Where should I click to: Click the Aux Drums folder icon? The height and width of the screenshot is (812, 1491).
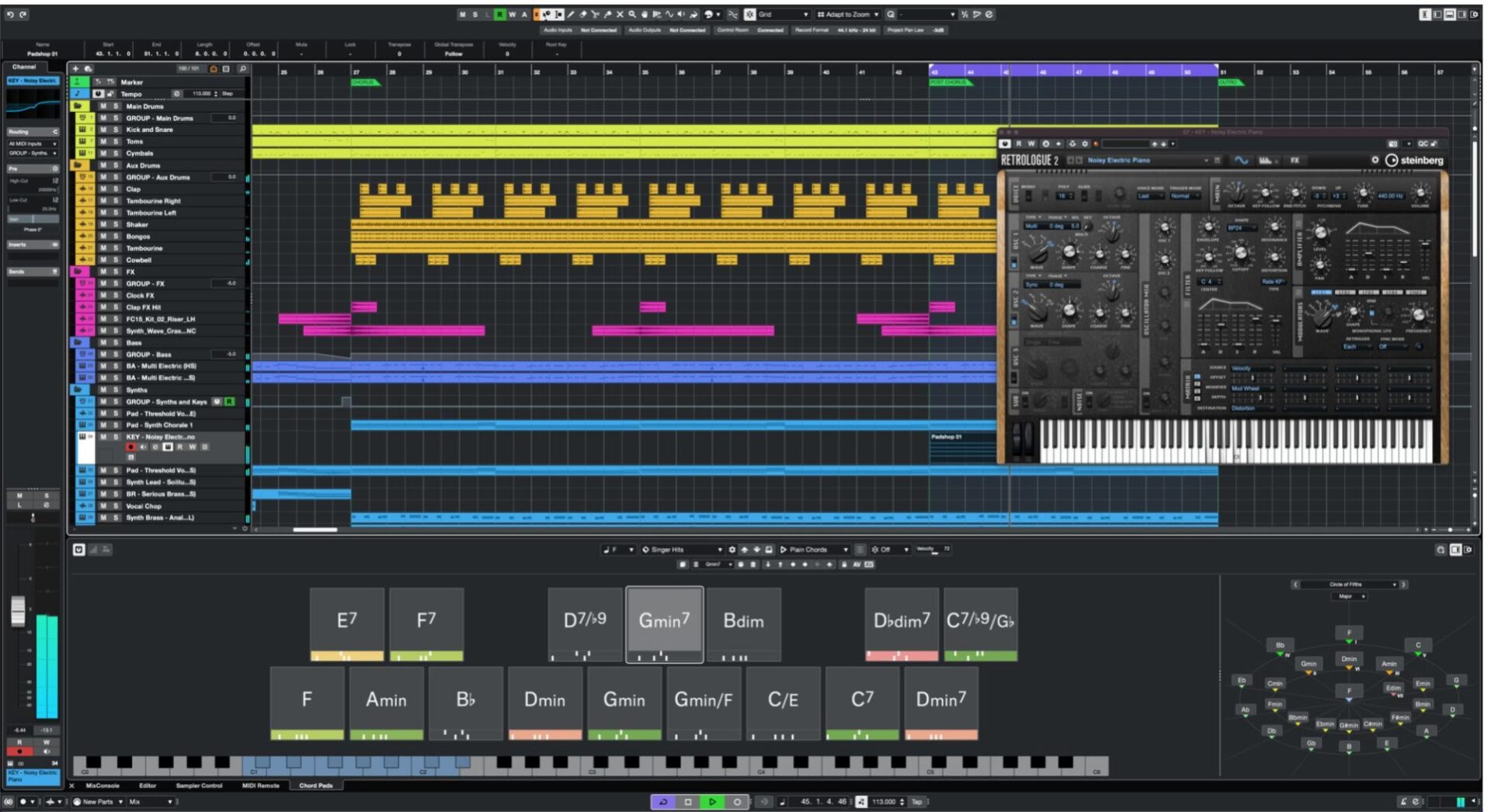[78, 165]
